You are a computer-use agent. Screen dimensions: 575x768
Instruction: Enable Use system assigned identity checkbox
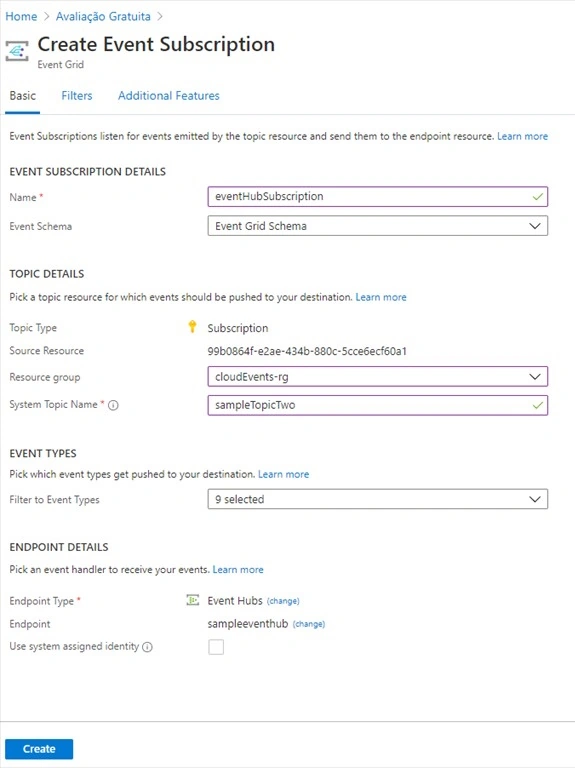(x=216, y=647)
